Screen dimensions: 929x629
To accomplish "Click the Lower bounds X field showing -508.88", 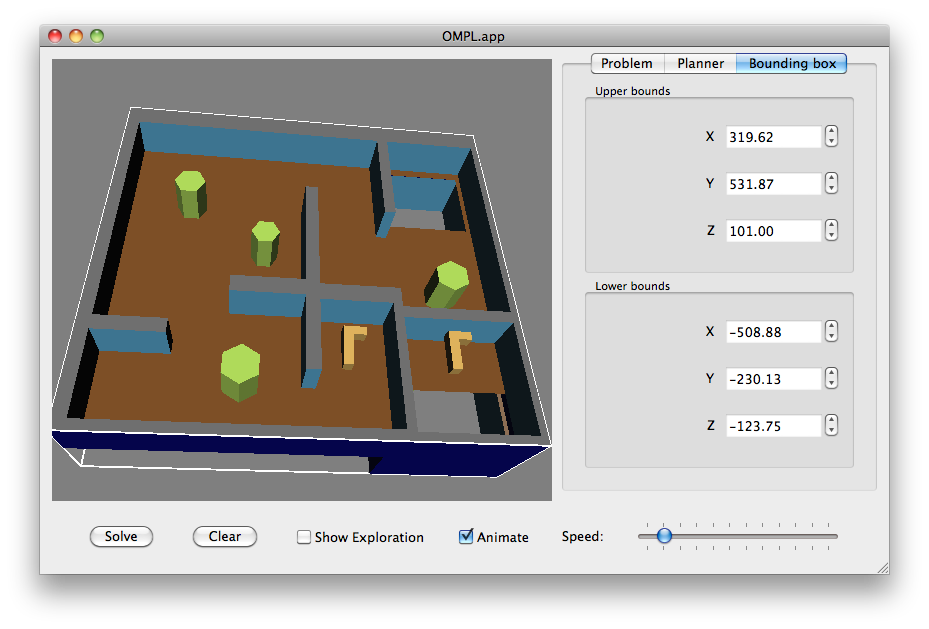I will [773, 332].
